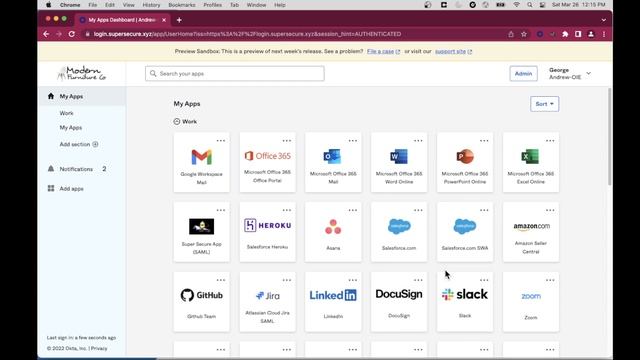Open macOS Spotlight search icon
Image resolution: width=640 pixels, height=360 pixels.
click(530, 5)
